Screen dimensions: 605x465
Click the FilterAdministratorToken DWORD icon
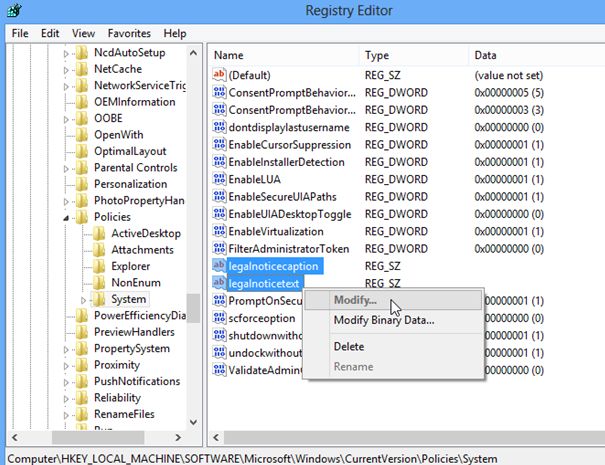coord(219,248)
